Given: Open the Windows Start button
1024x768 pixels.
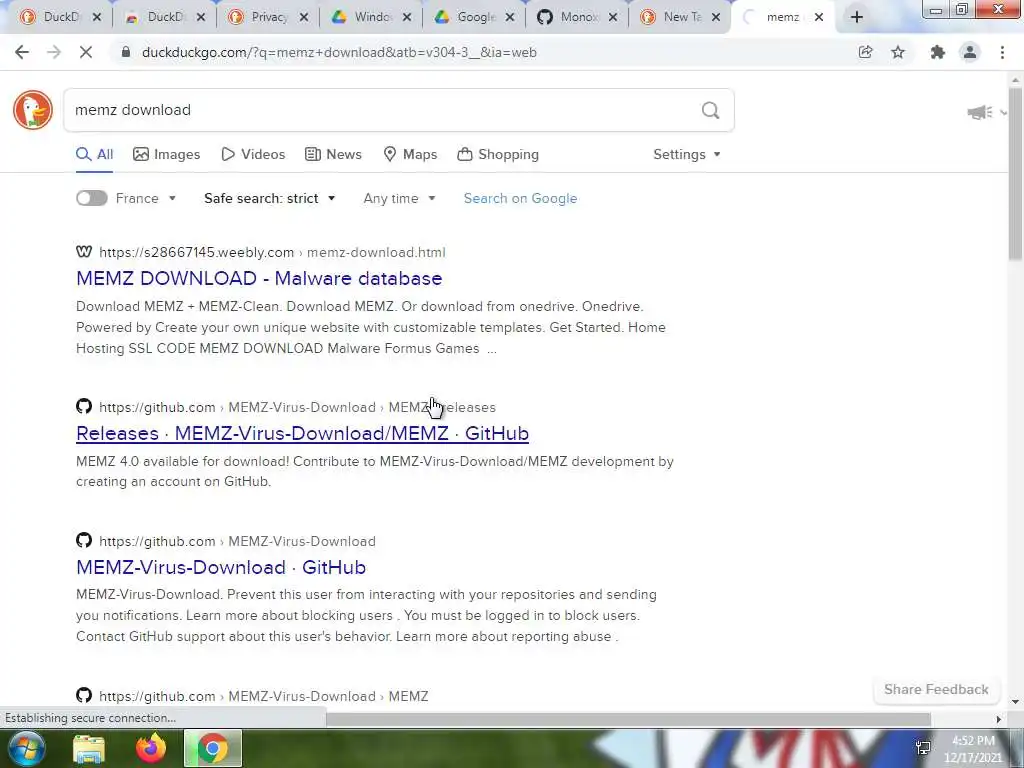Looking at the screenshot, I should pyautogui.click(x=26, y=748).
